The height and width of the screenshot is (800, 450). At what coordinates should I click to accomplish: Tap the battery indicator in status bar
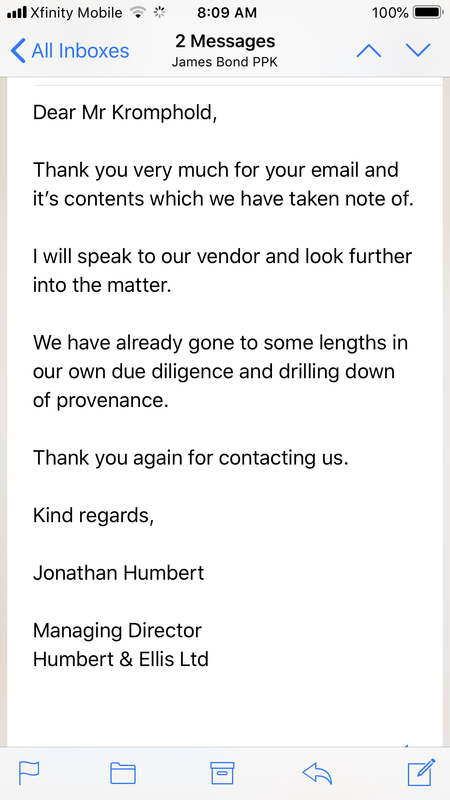pos(428,12)
